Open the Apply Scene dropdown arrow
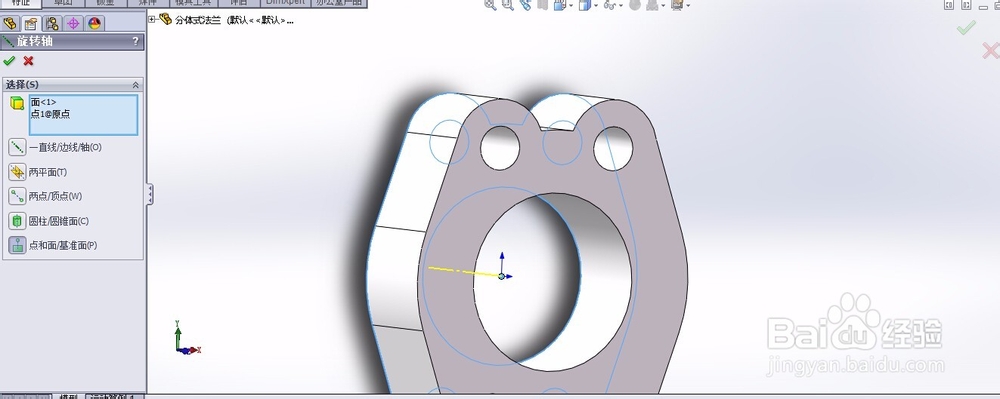The image size is (1000, 399). point(664,6)
